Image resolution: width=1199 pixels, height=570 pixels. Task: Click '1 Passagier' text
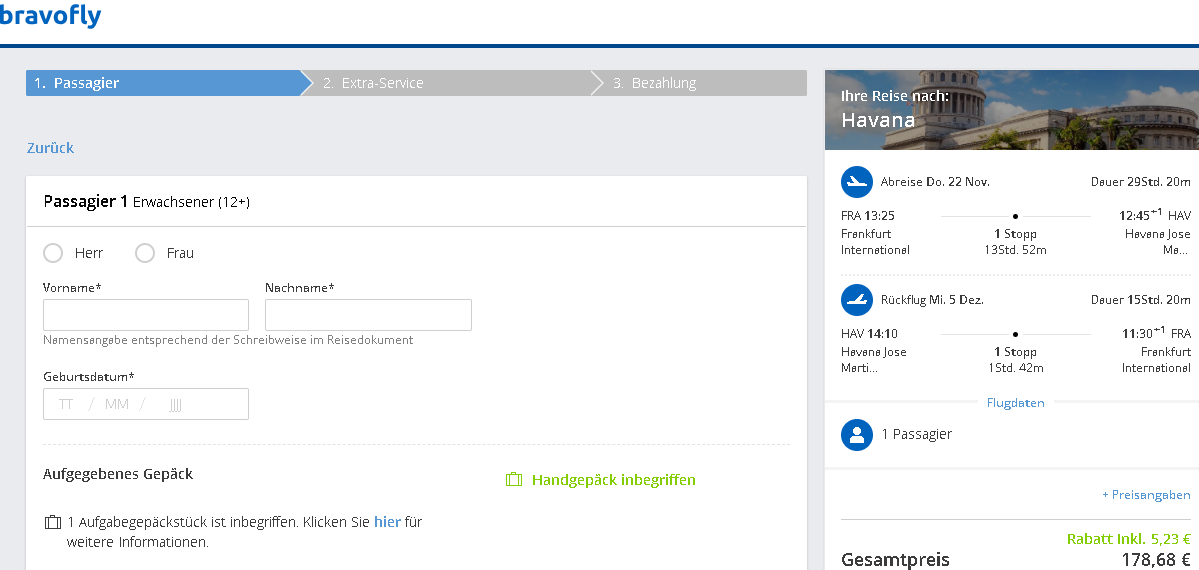pyautogui.click(x=917, y=434)
